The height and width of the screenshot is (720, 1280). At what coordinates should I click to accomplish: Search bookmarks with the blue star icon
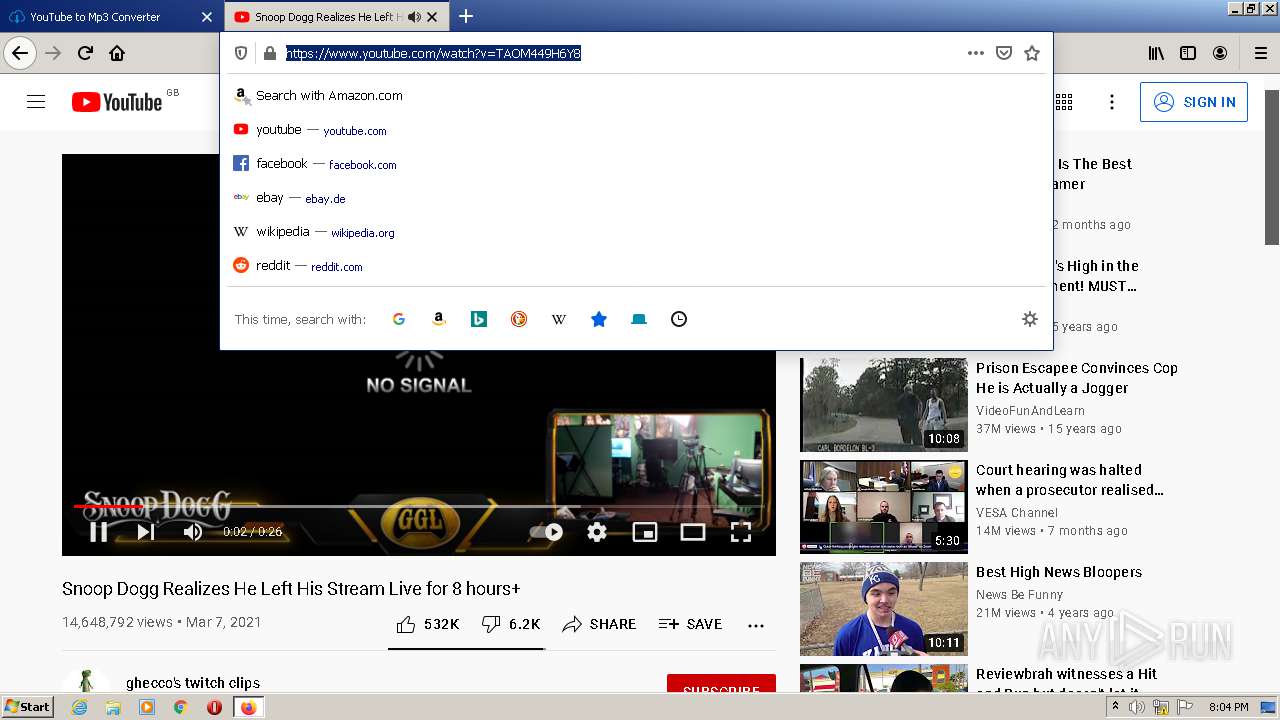click(x=599, y=319)
